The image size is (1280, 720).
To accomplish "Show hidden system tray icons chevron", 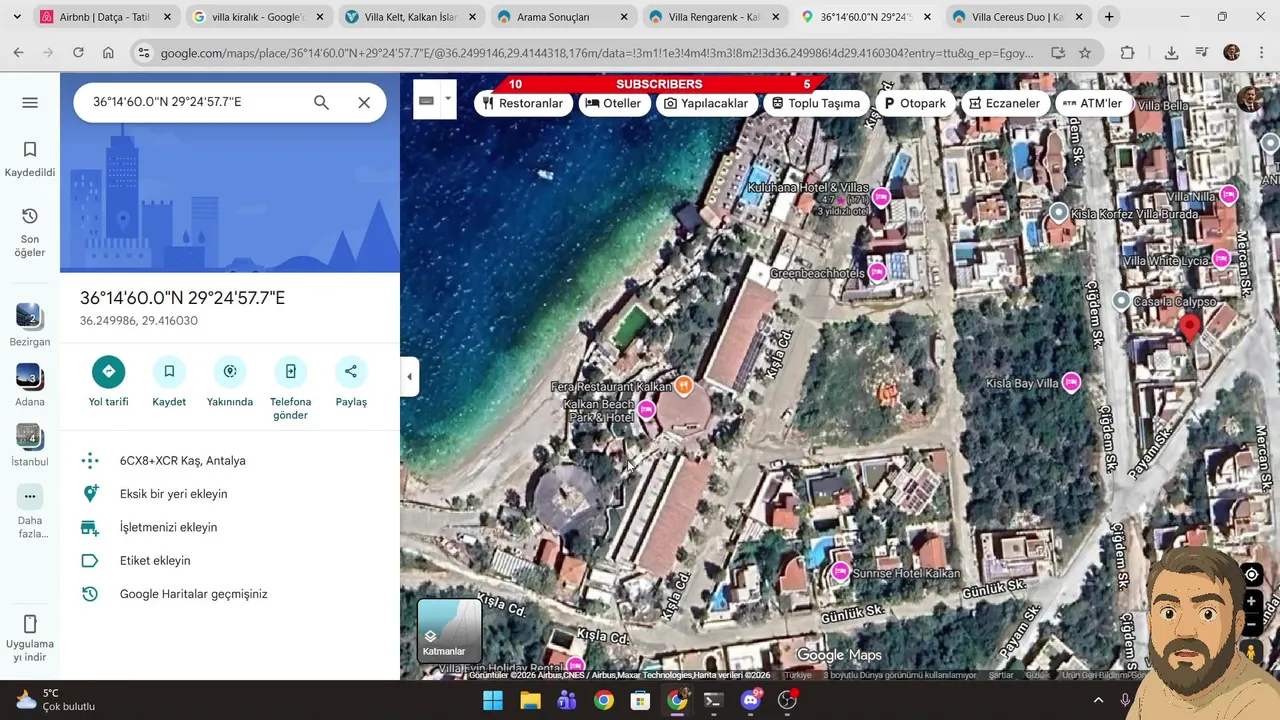I will [1098, 700].
